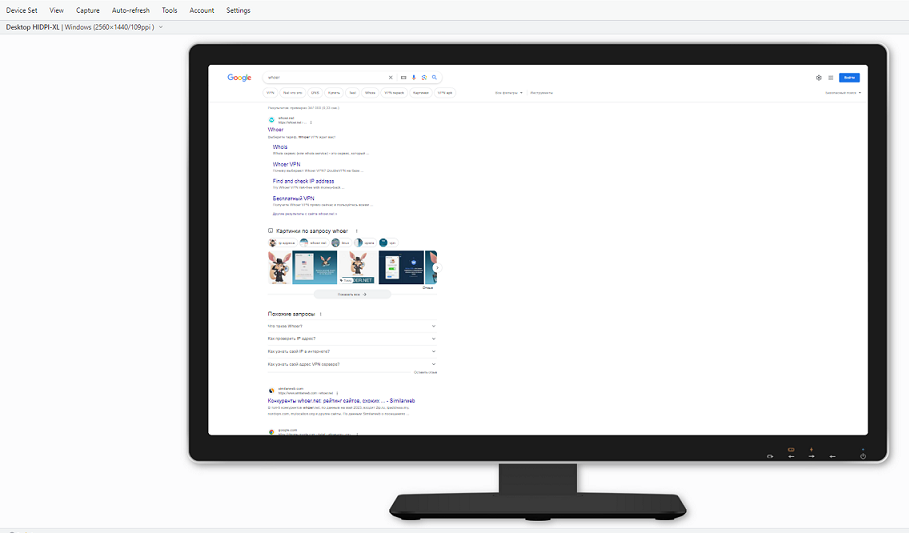
Task: Open the Google apps grid
Action: (x=830, y=77)
